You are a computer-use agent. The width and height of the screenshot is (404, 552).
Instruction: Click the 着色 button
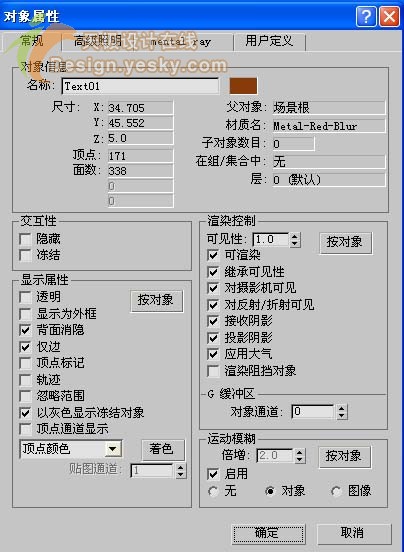point(163,450)
